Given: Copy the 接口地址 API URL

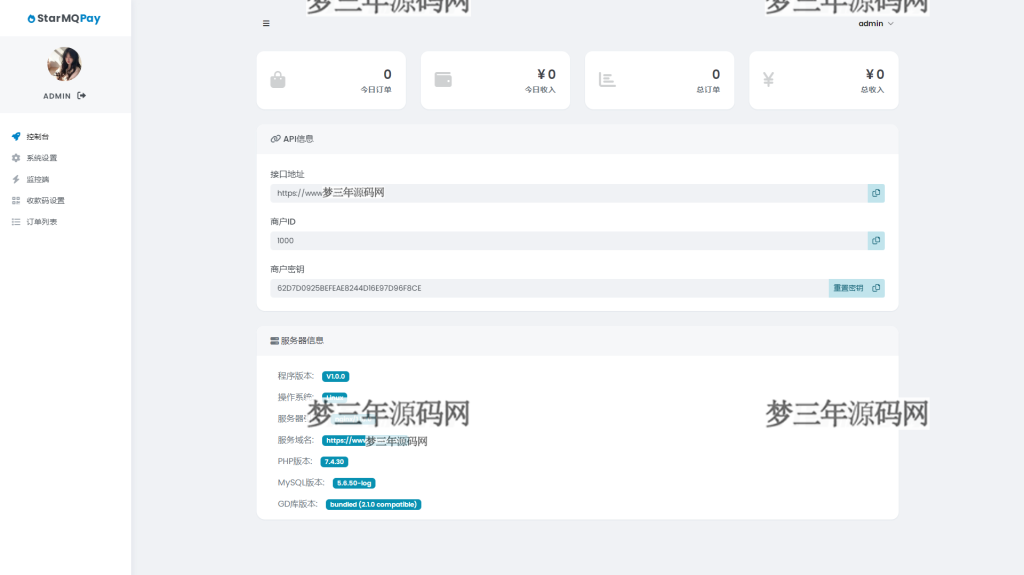Looking at the screenshot, I should [x=876, y=193].
